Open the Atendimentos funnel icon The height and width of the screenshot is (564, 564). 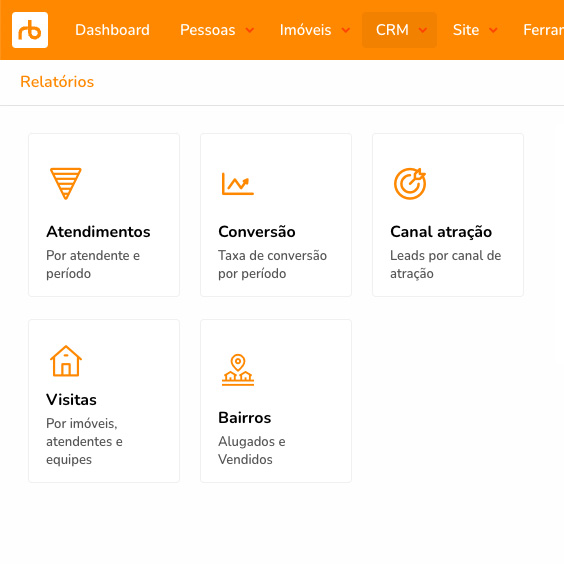65,183
